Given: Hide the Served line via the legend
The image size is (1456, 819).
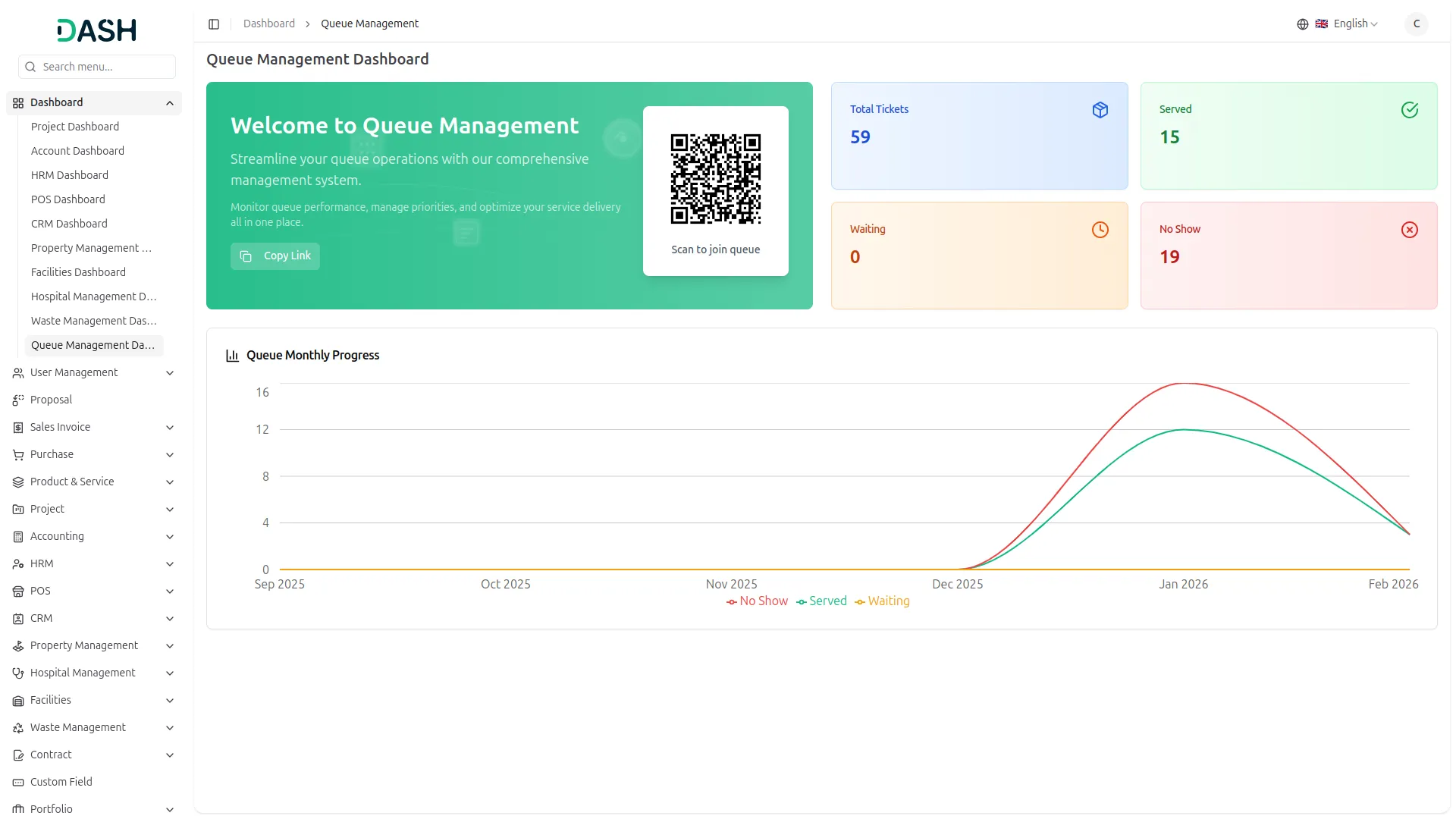Looking at the screenshot, I should coord(821,601).
